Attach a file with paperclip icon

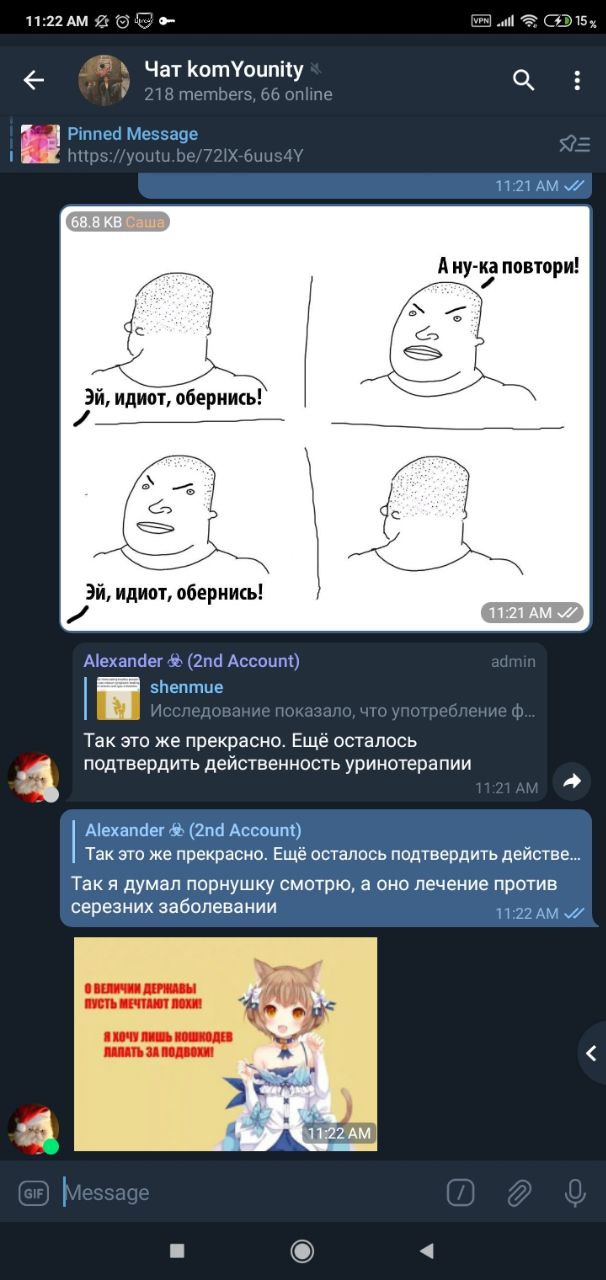tap(518, 1192)
